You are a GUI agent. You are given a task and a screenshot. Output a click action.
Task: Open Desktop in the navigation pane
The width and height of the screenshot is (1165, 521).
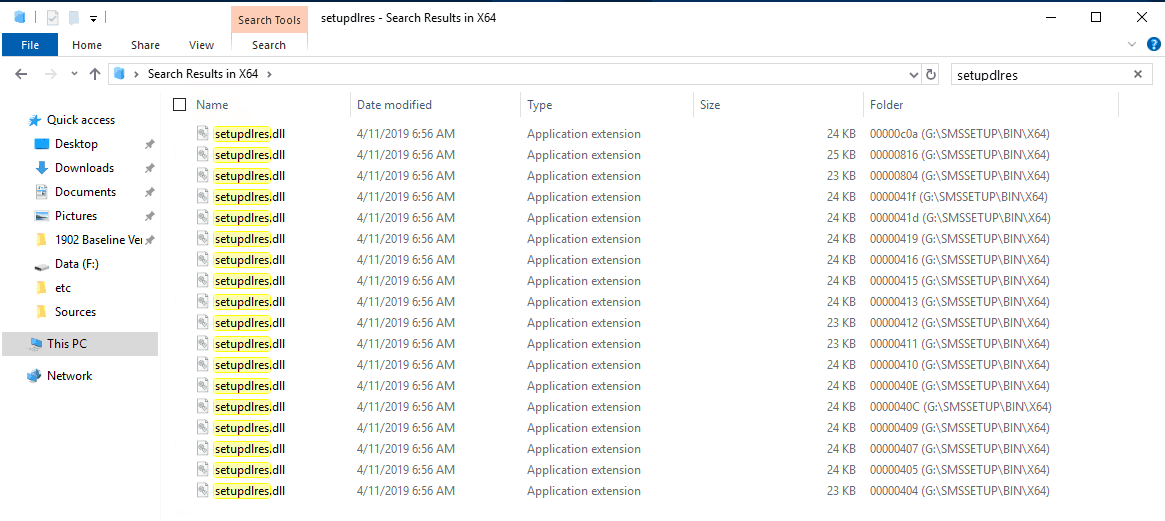[76, 143]
